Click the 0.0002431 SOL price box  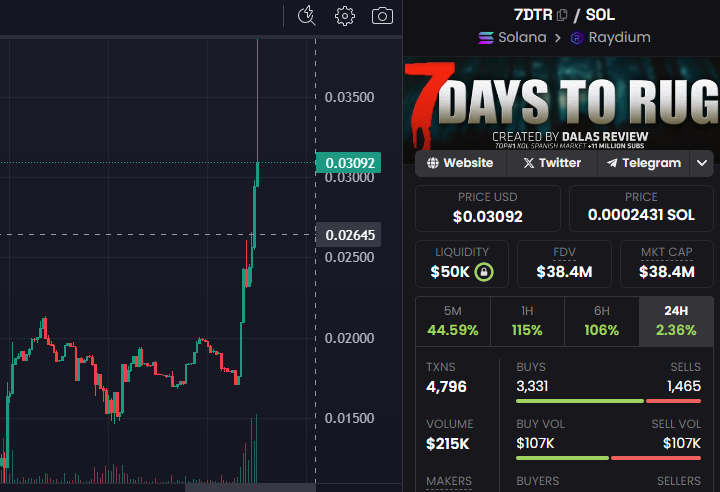(x=641, y=208)
